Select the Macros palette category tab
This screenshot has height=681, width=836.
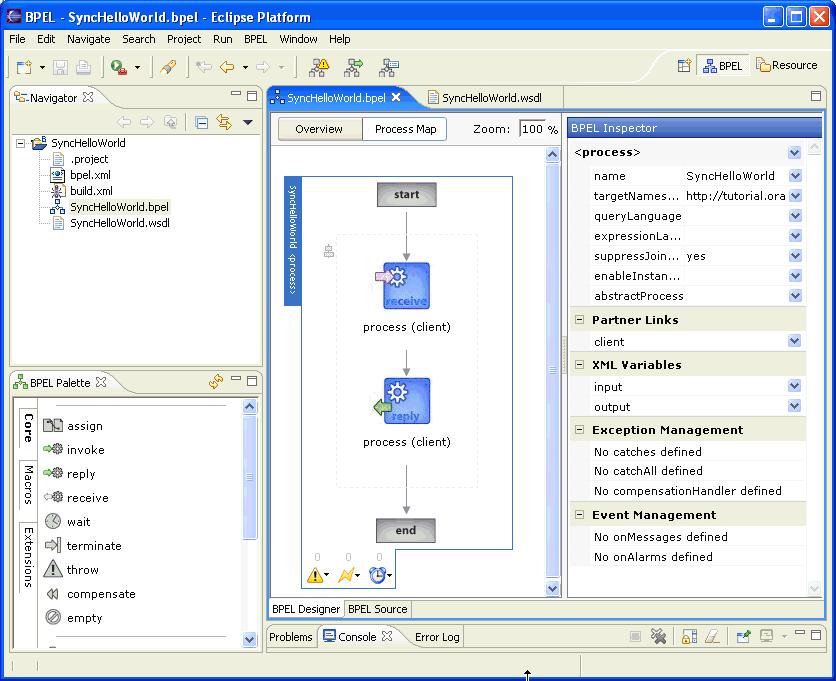[x=28, y=484]
